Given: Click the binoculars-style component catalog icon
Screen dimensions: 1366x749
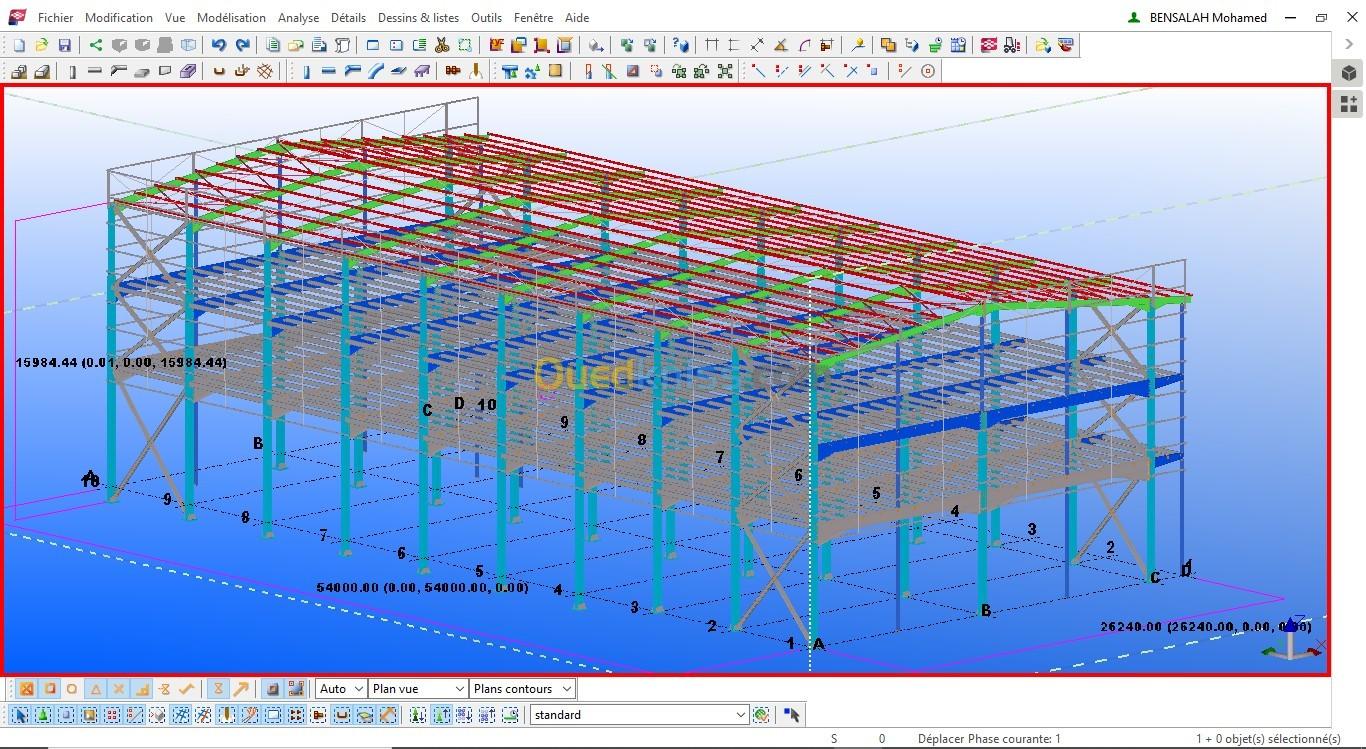Looking at the screenshot, I should click(509, 71).
